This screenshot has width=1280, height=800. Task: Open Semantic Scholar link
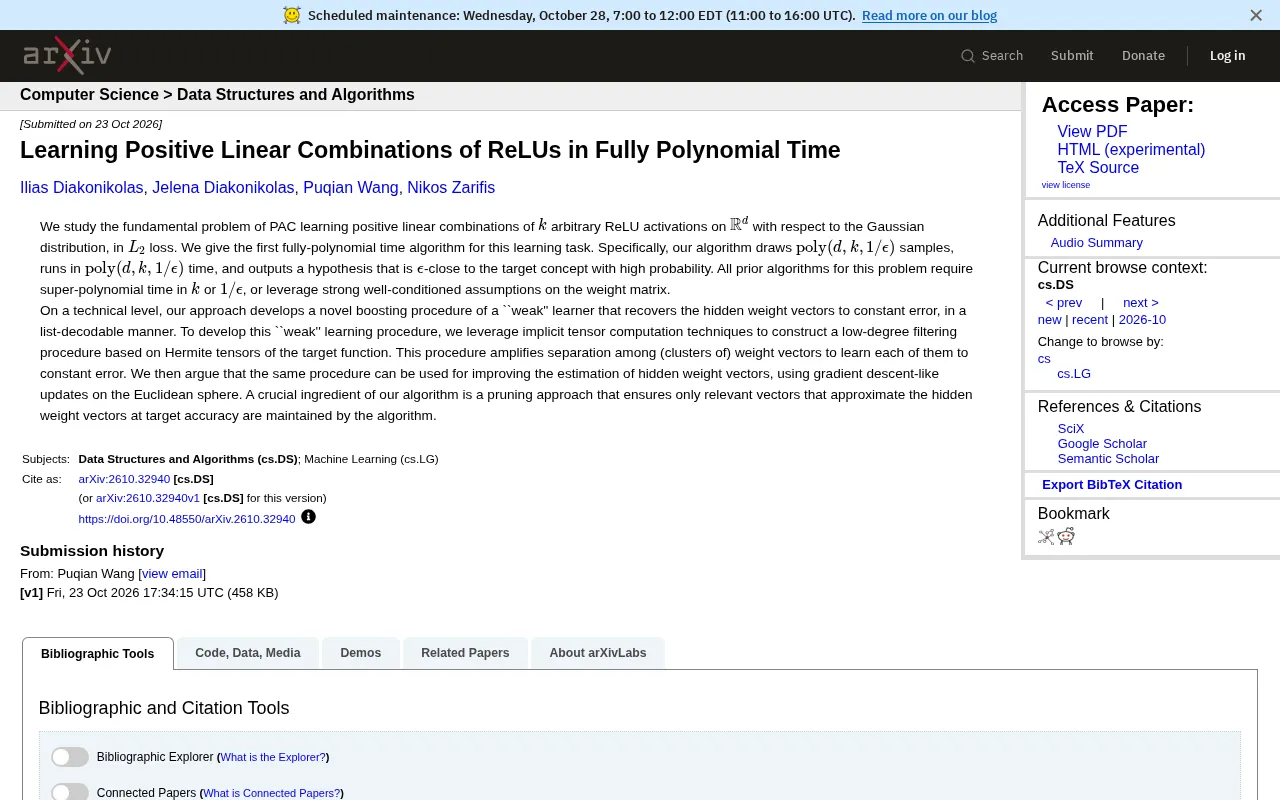(1108, 459)
